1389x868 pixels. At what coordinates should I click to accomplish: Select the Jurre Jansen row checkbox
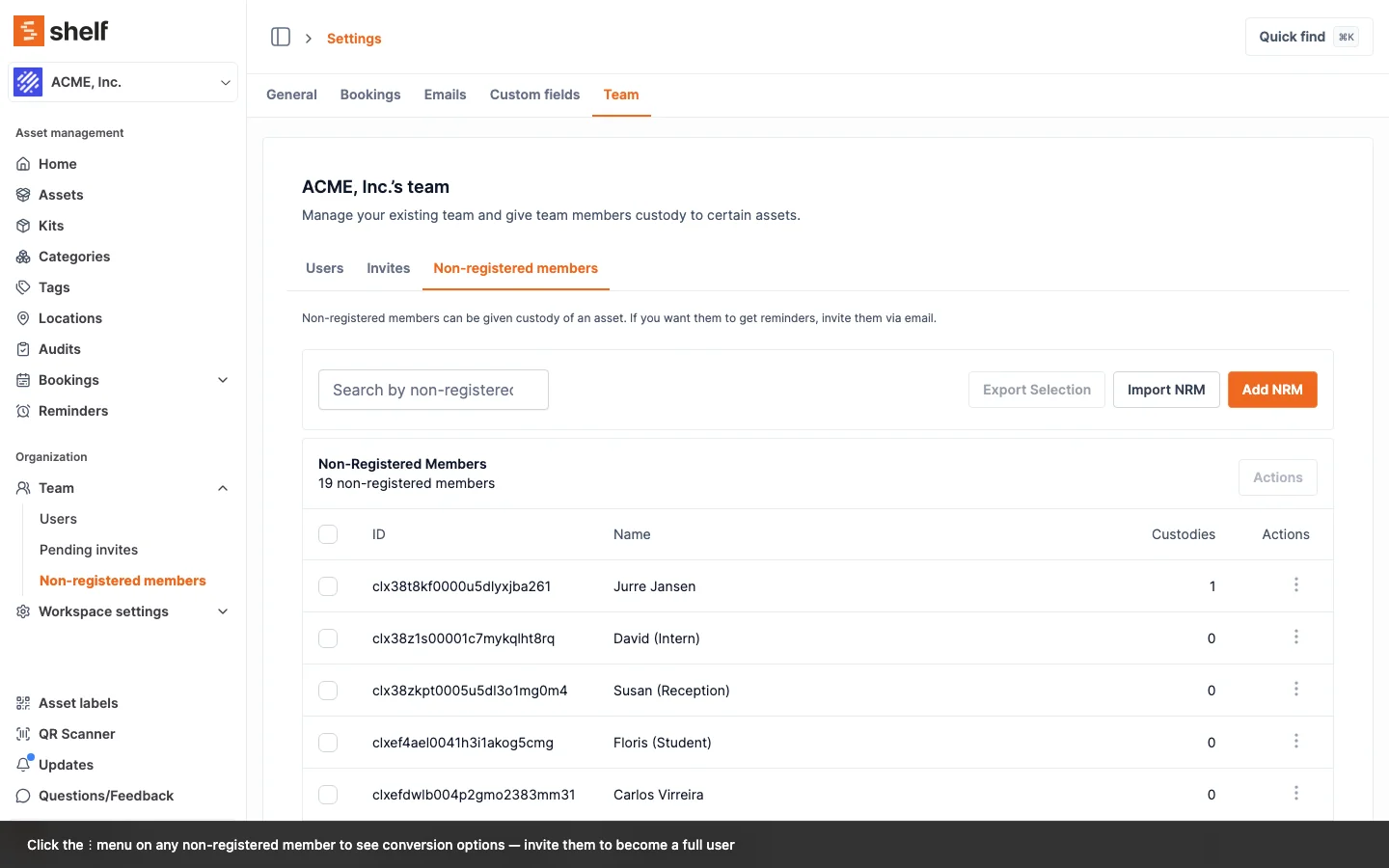pos(328,586)
